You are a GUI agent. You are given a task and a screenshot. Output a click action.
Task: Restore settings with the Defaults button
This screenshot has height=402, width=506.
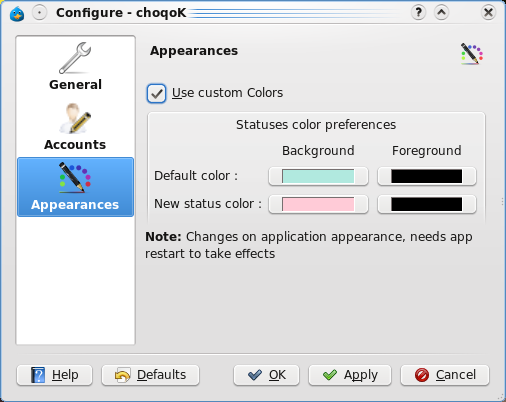(150, 375)
